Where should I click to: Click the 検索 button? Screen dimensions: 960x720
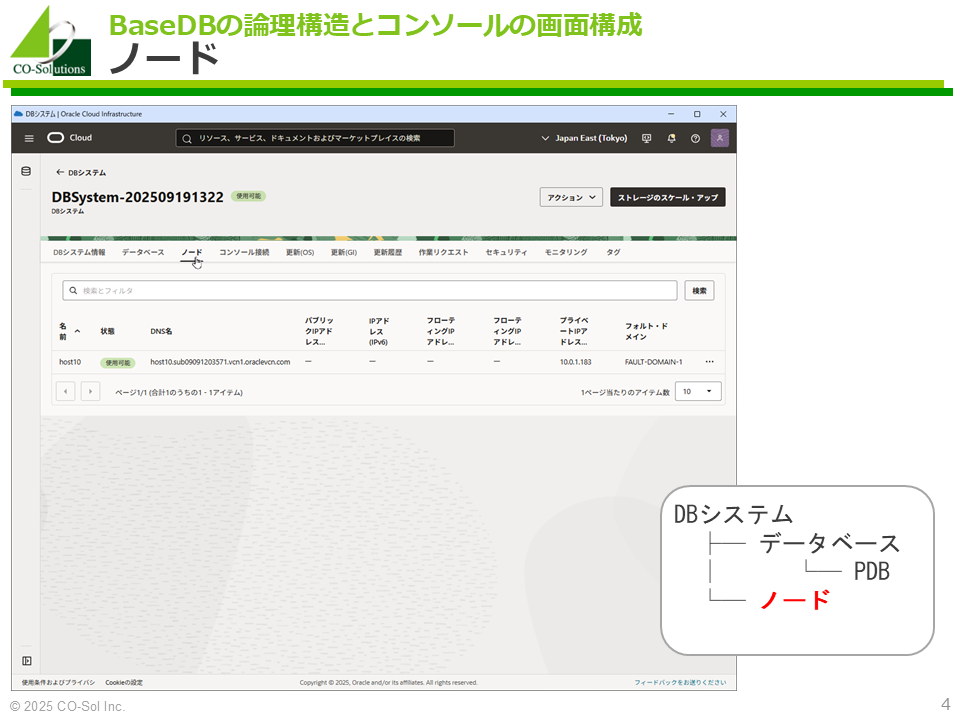click(699, 291)
